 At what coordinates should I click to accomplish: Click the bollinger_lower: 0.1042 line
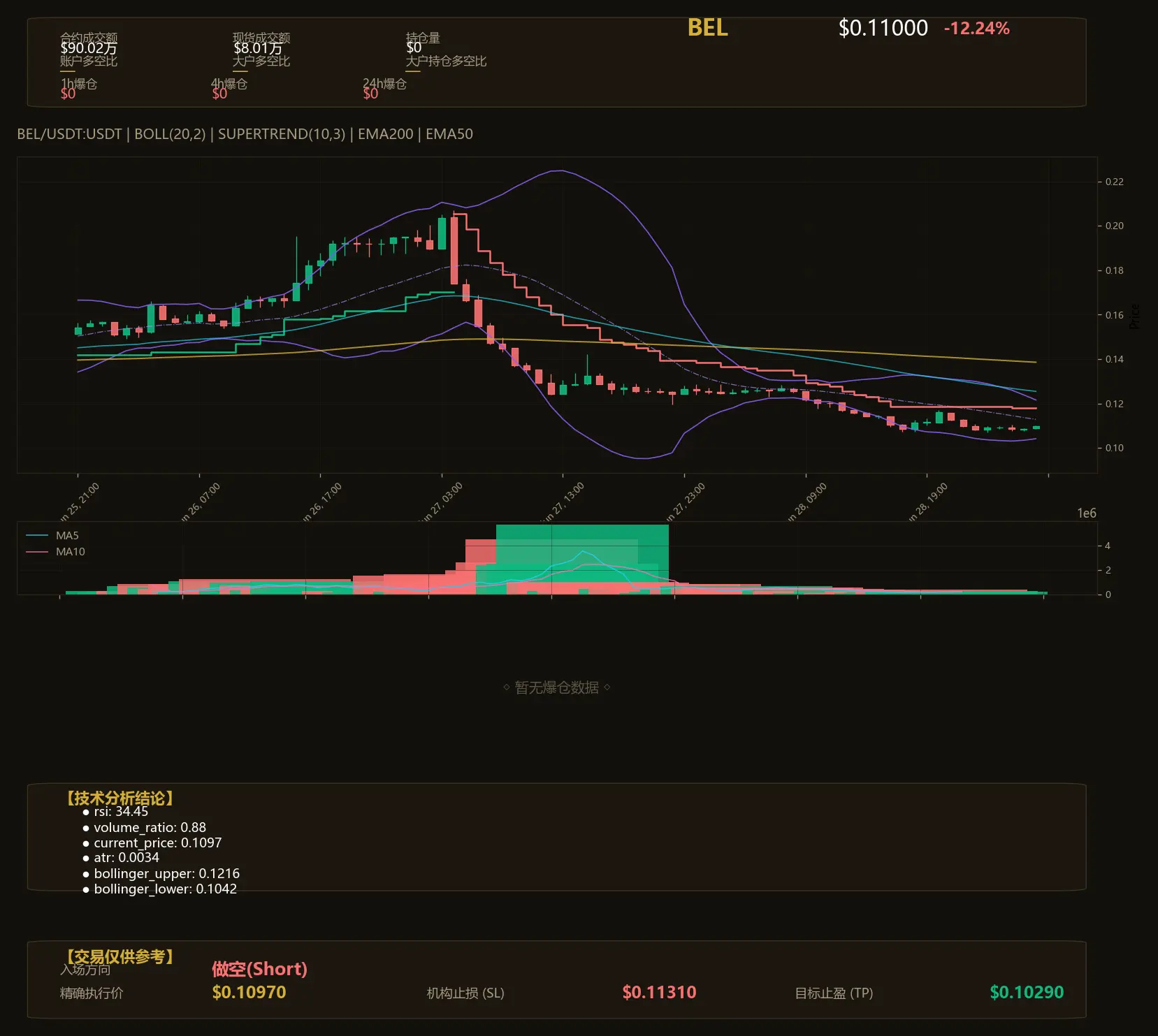(165, 889)
